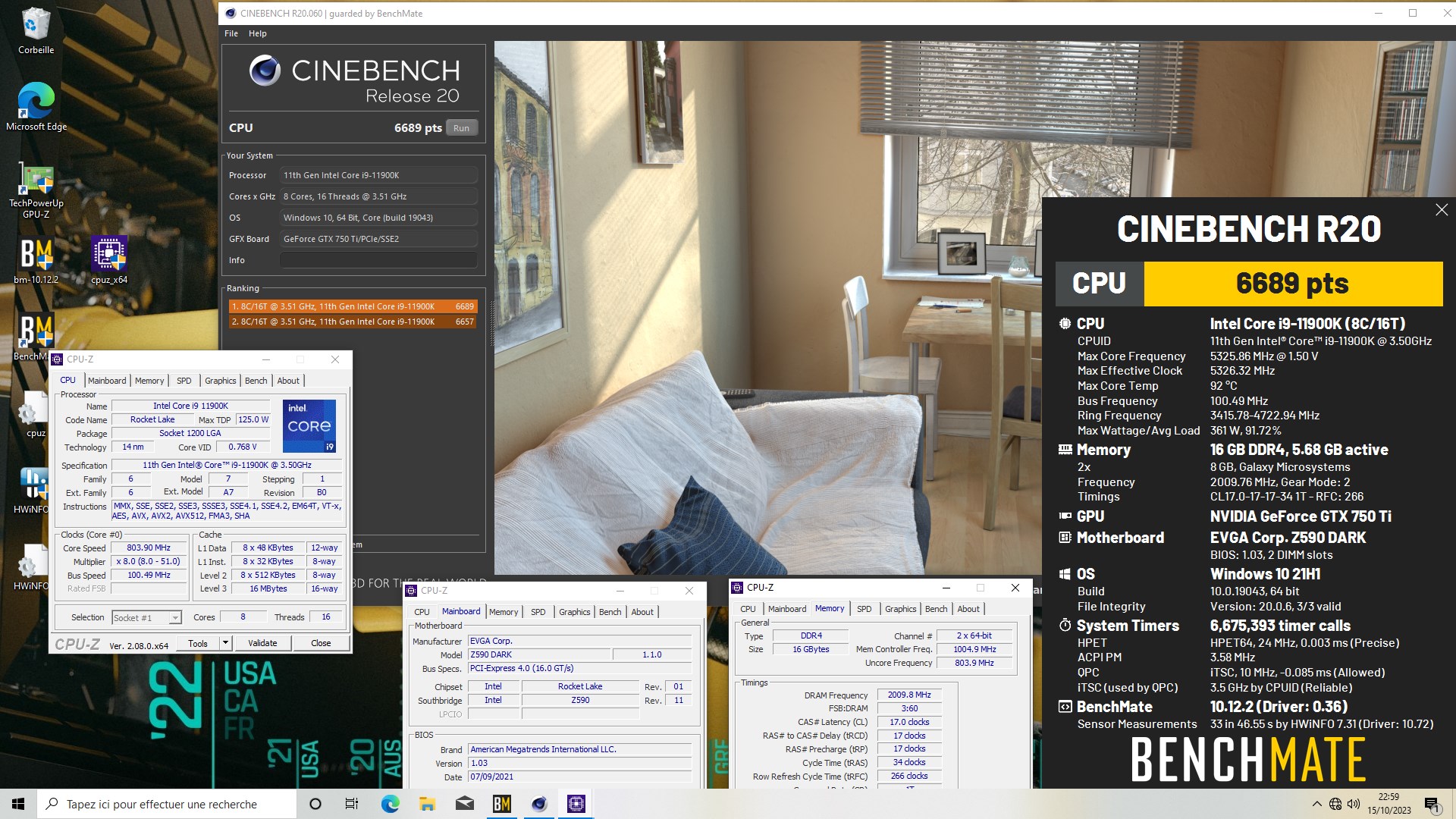Open CPU tab in right CPU-Z window
This screenshot has width=1456, height=819.
pos(748,609)
